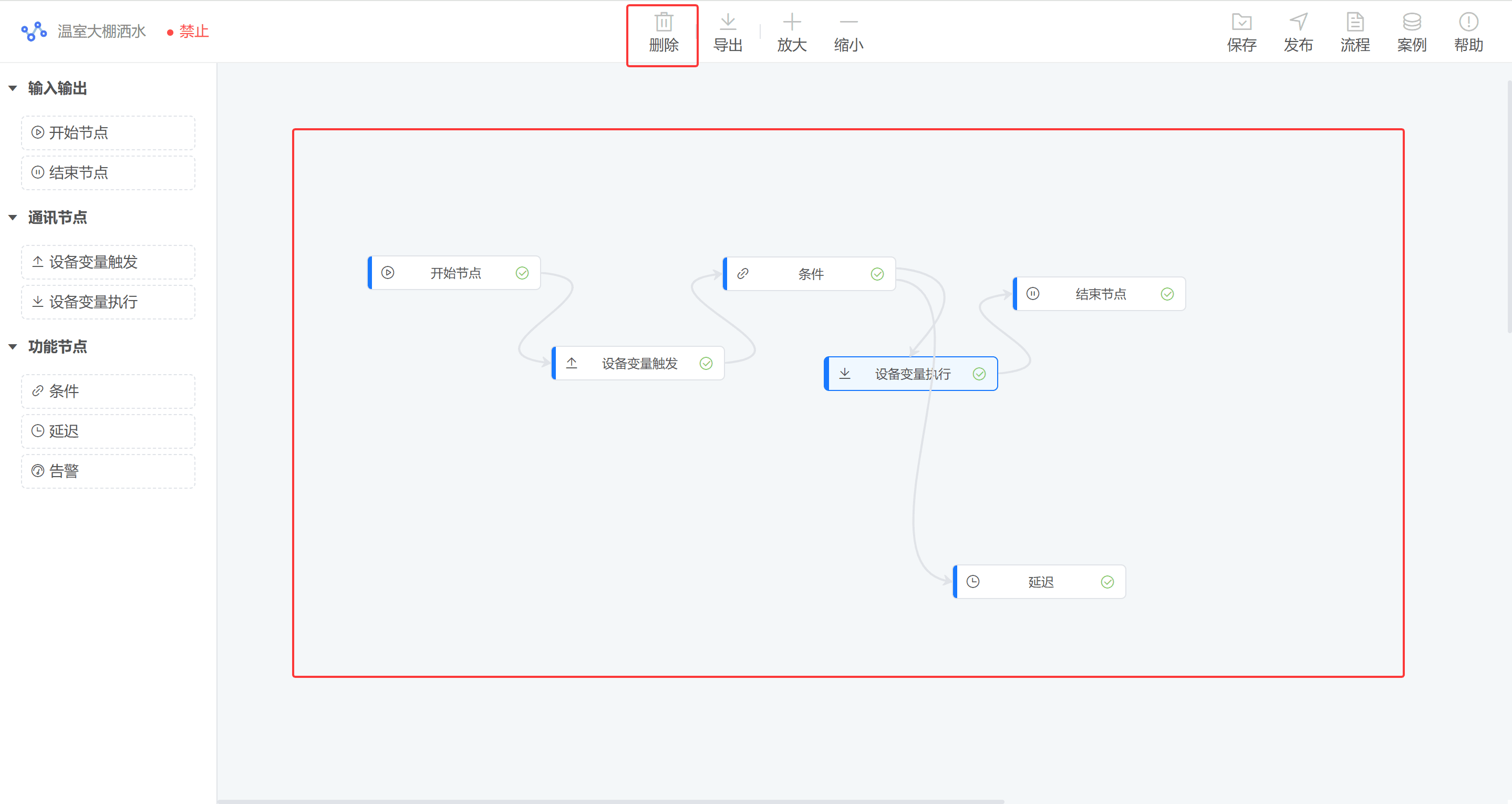Open the 案例 database icon
The height and width of the screenshot is (804, 1512).
1412,22
